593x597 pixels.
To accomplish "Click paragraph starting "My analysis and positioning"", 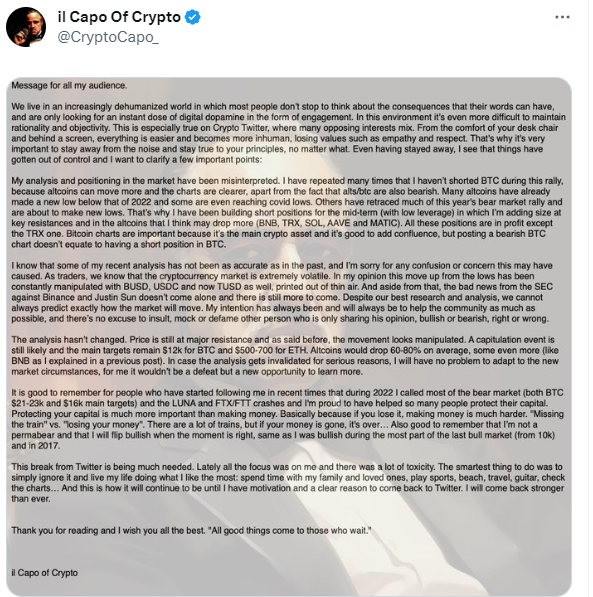I will (x=288, y=212).
